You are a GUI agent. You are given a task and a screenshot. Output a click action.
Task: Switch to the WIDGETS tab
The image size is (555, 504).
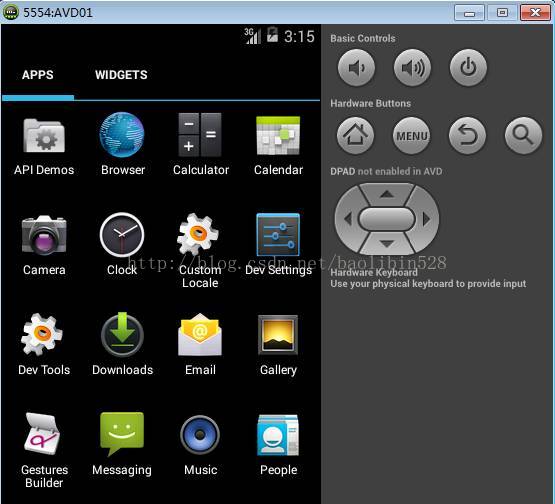pyautogui.click(x=121, y=75)
